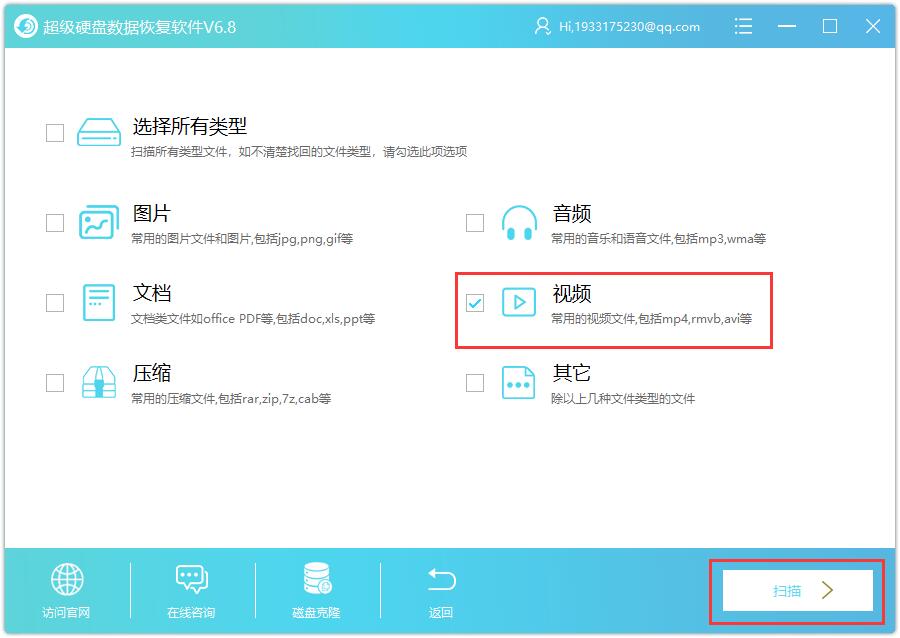The width and height of the screenshot is (900, 638).
Task: Open the 磁盘克隆 disk icon
Action: [317, 578]
